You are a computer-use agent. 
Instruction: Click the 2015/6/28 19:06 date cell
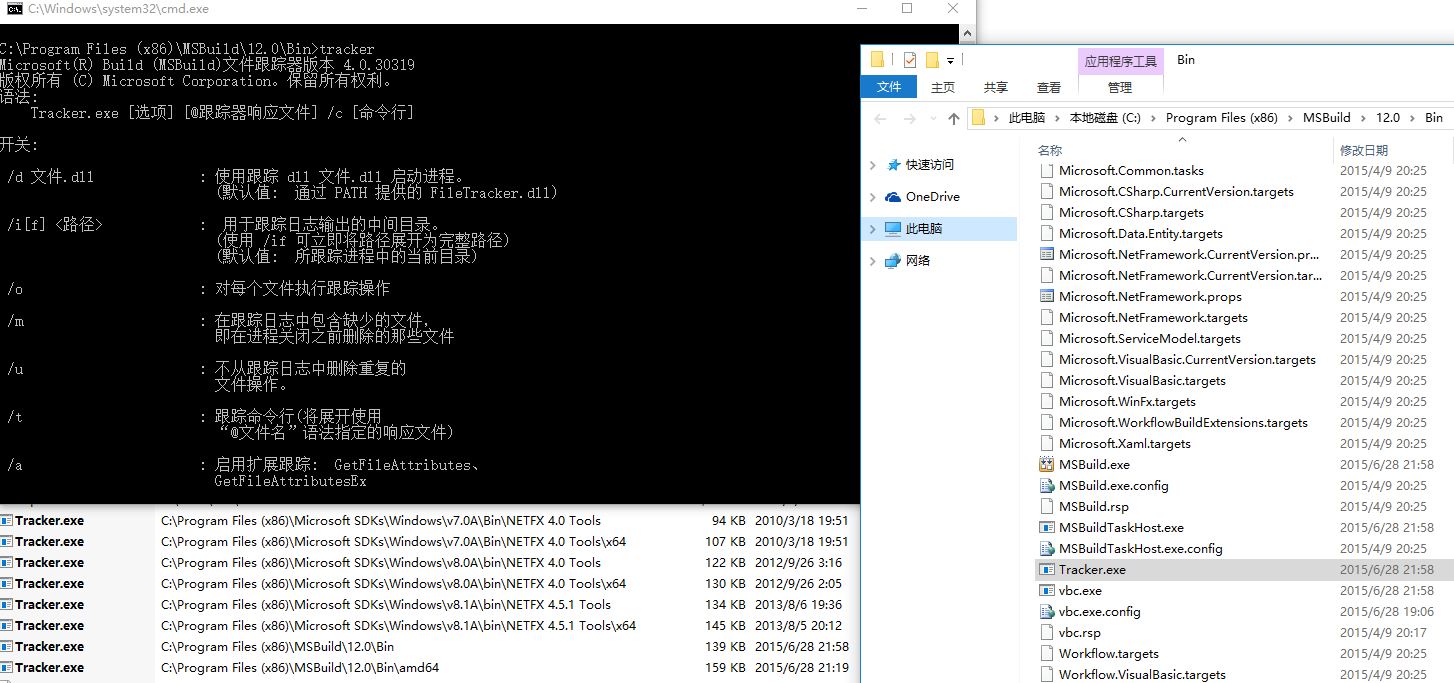[1387, 612]
